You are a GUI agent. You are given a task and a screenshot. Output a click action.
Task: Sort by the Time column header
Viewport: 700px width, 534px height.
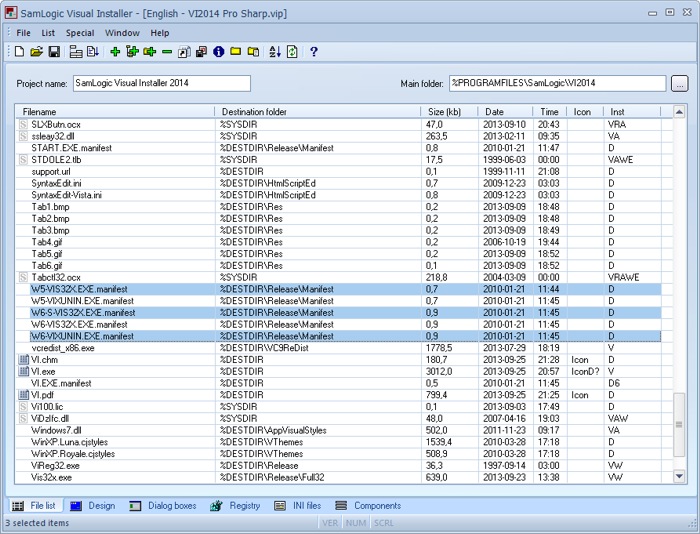tap(550, 112)
